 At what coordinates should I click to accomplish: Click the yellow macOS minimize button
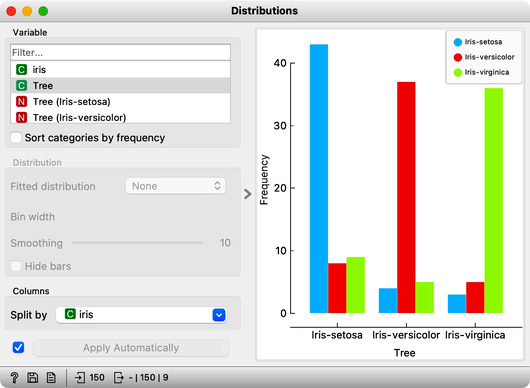click(27, 11)
